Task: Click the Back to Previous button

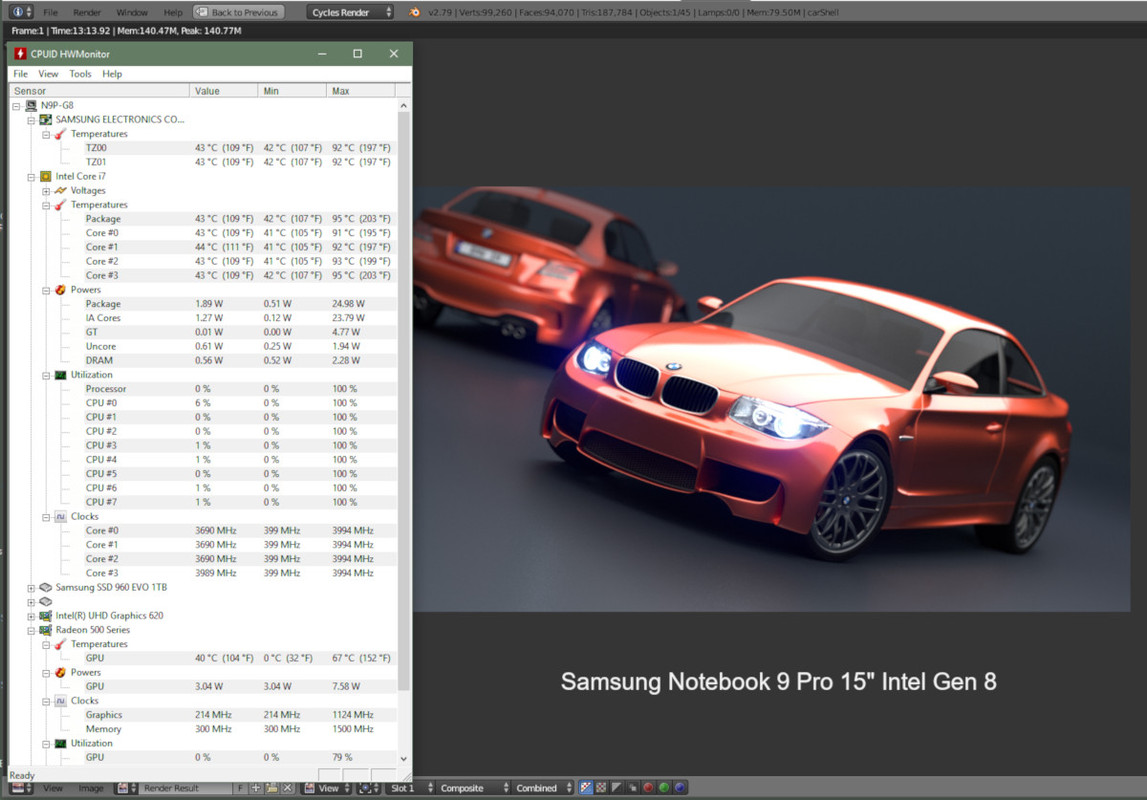Action: point(238,12)
